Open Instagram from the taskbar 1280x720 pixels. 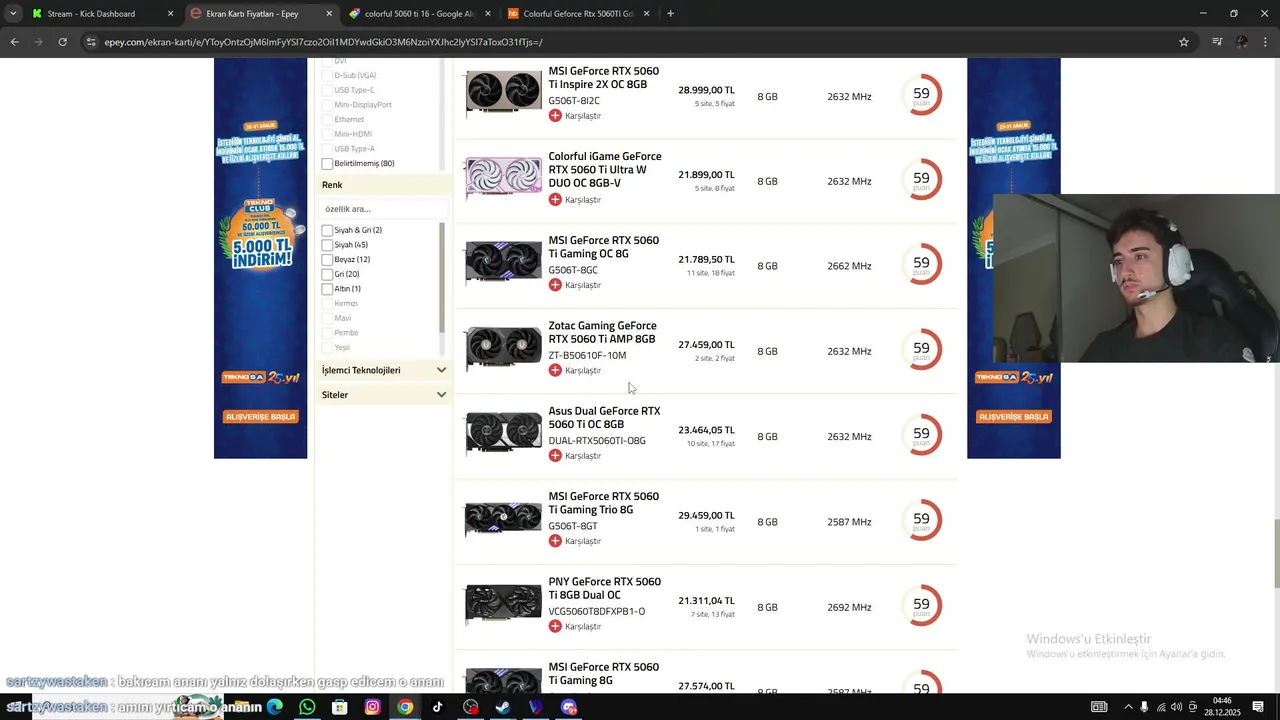click(372, 707)
